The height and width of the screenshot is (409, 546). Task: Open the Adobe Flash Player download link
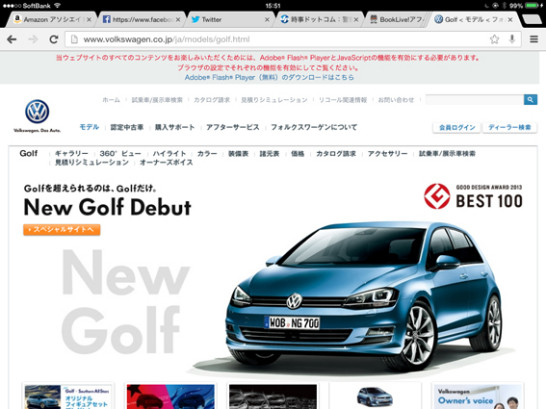click(x=269, y=77)
